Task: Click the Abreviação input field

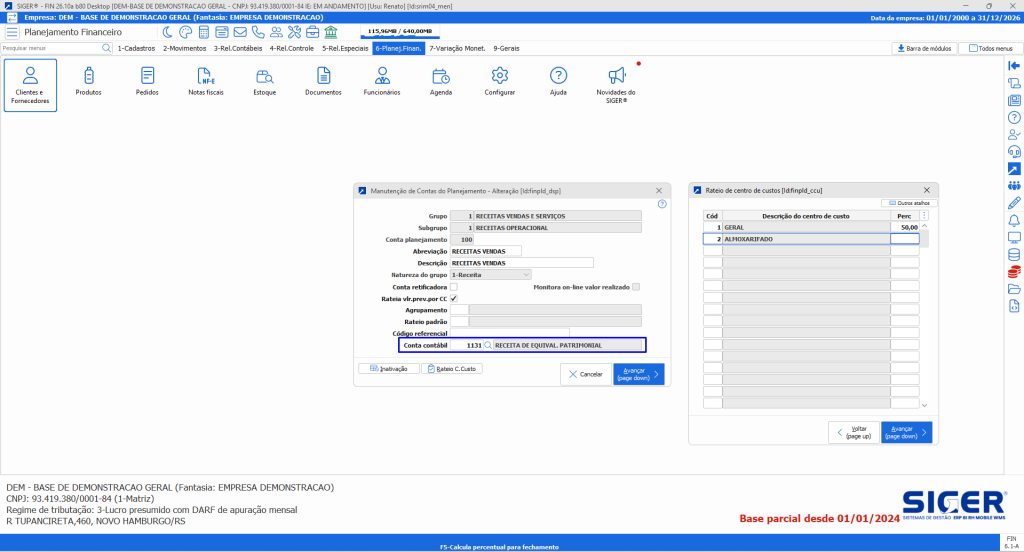Action: tap(485, 252)
